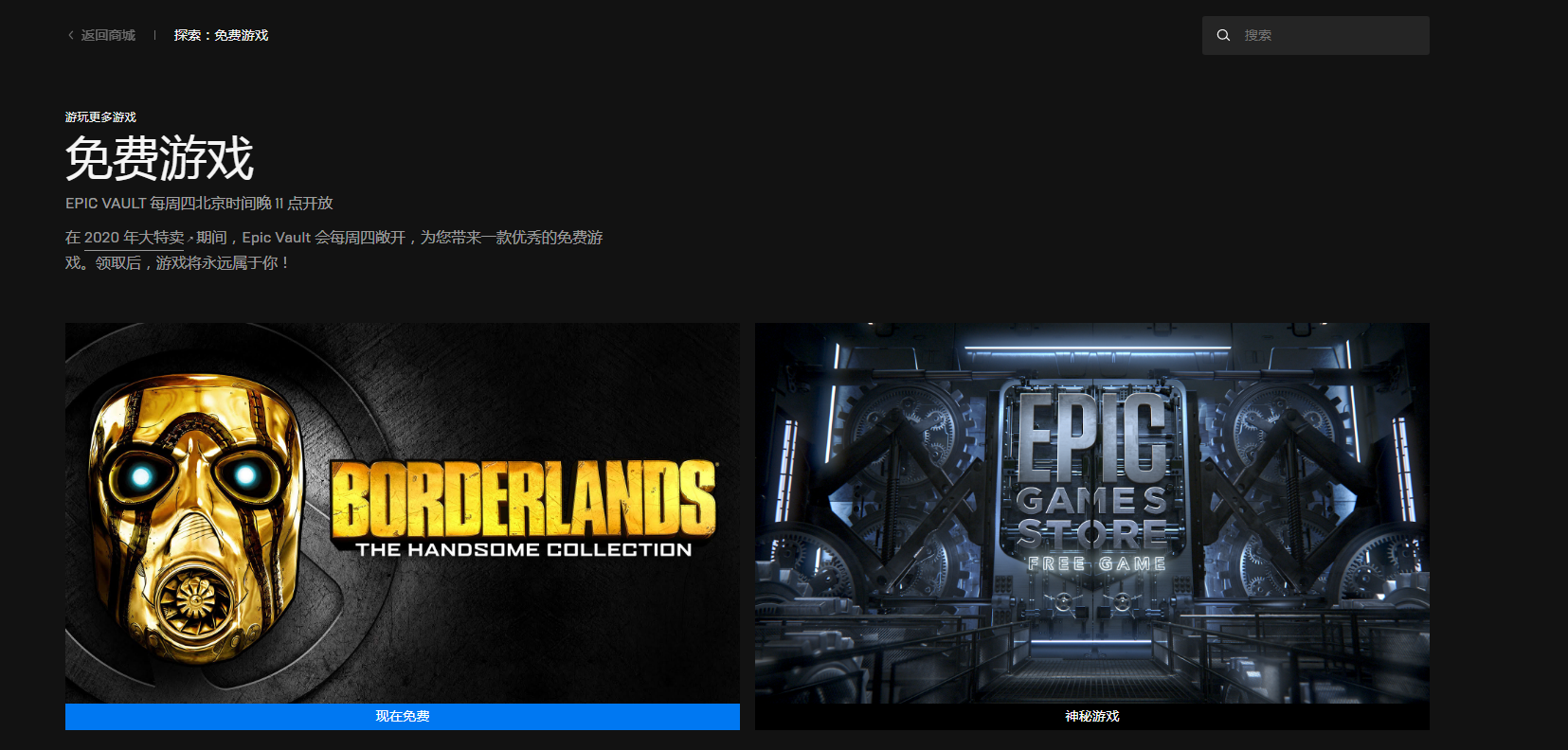This screenshot has height=750, width=1568.
Task: Click the 神秘游戏 label bar
Action: point(1092,717)
